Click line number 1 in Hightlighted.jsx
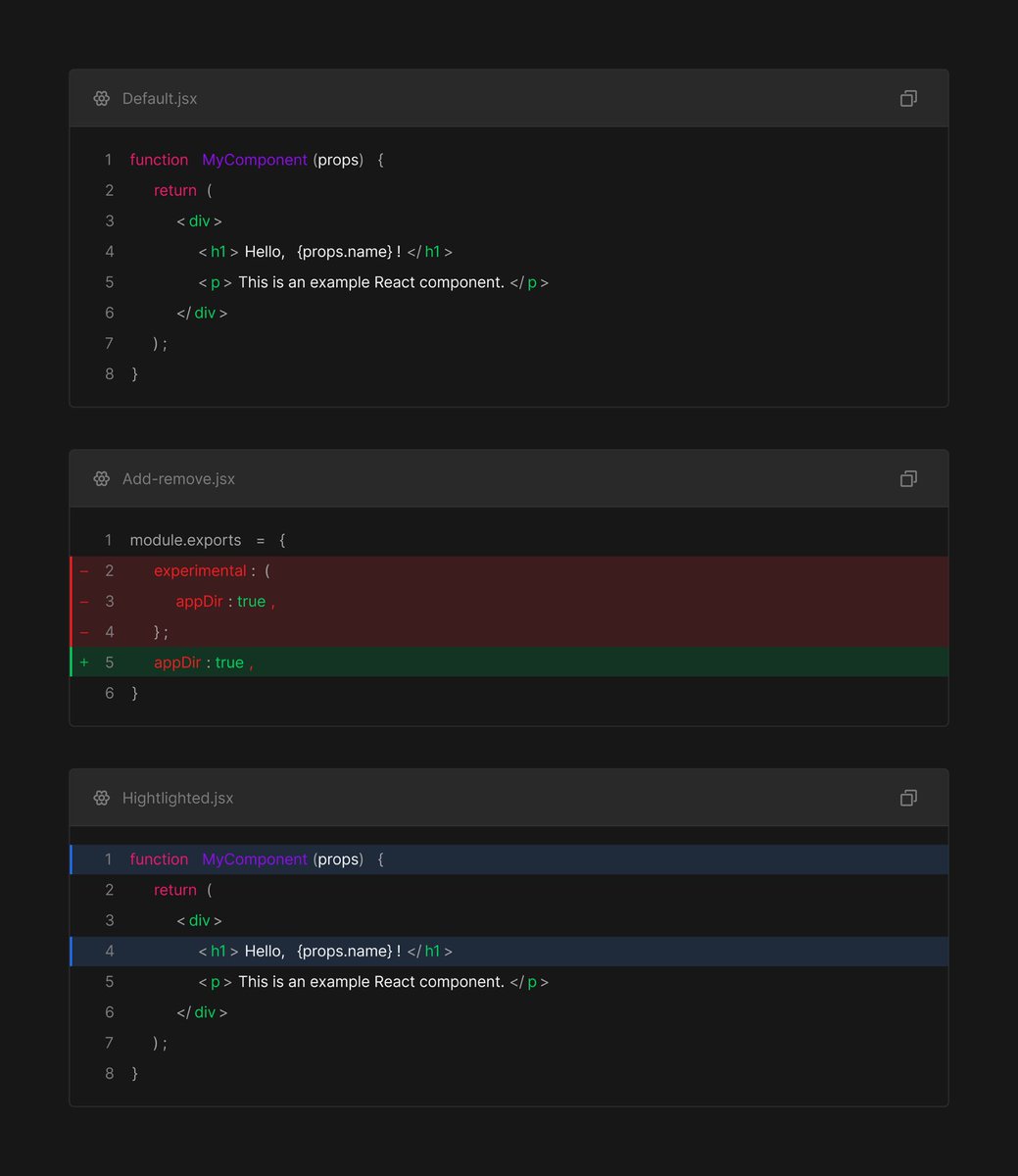 click(110, 859)
